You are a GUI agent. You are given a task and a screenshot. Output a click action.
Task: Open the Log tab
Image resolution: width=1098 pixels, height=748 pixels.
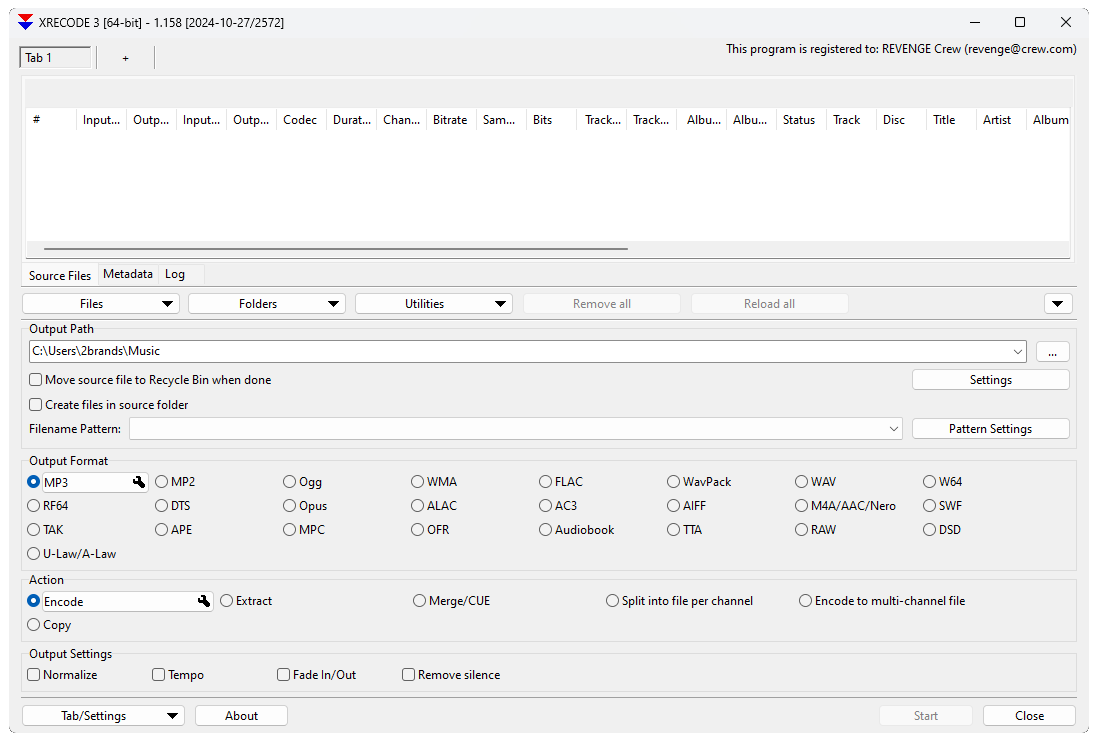[x=175, y=274]
